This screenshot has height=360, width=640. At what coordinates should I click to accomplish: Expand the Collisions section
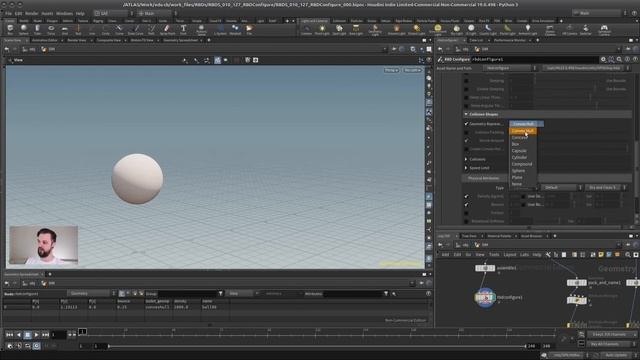pyautogui.click(x=466, y=159)
